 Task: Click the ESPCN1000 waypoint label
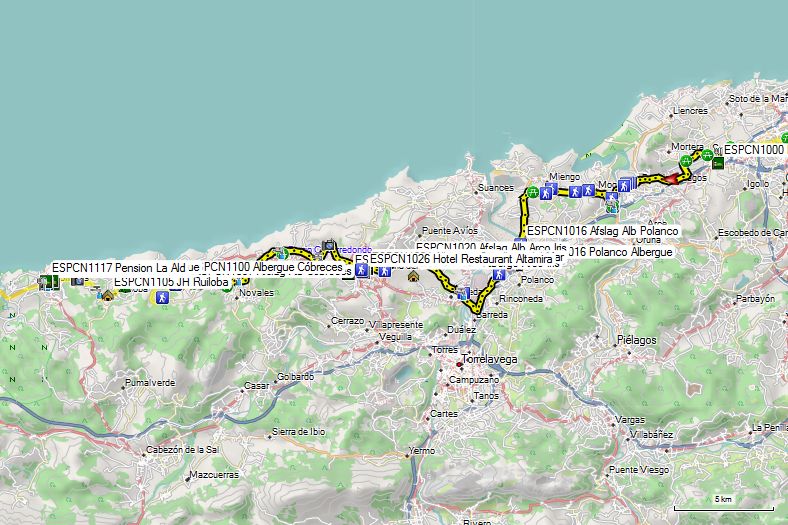tap(754, 149)
